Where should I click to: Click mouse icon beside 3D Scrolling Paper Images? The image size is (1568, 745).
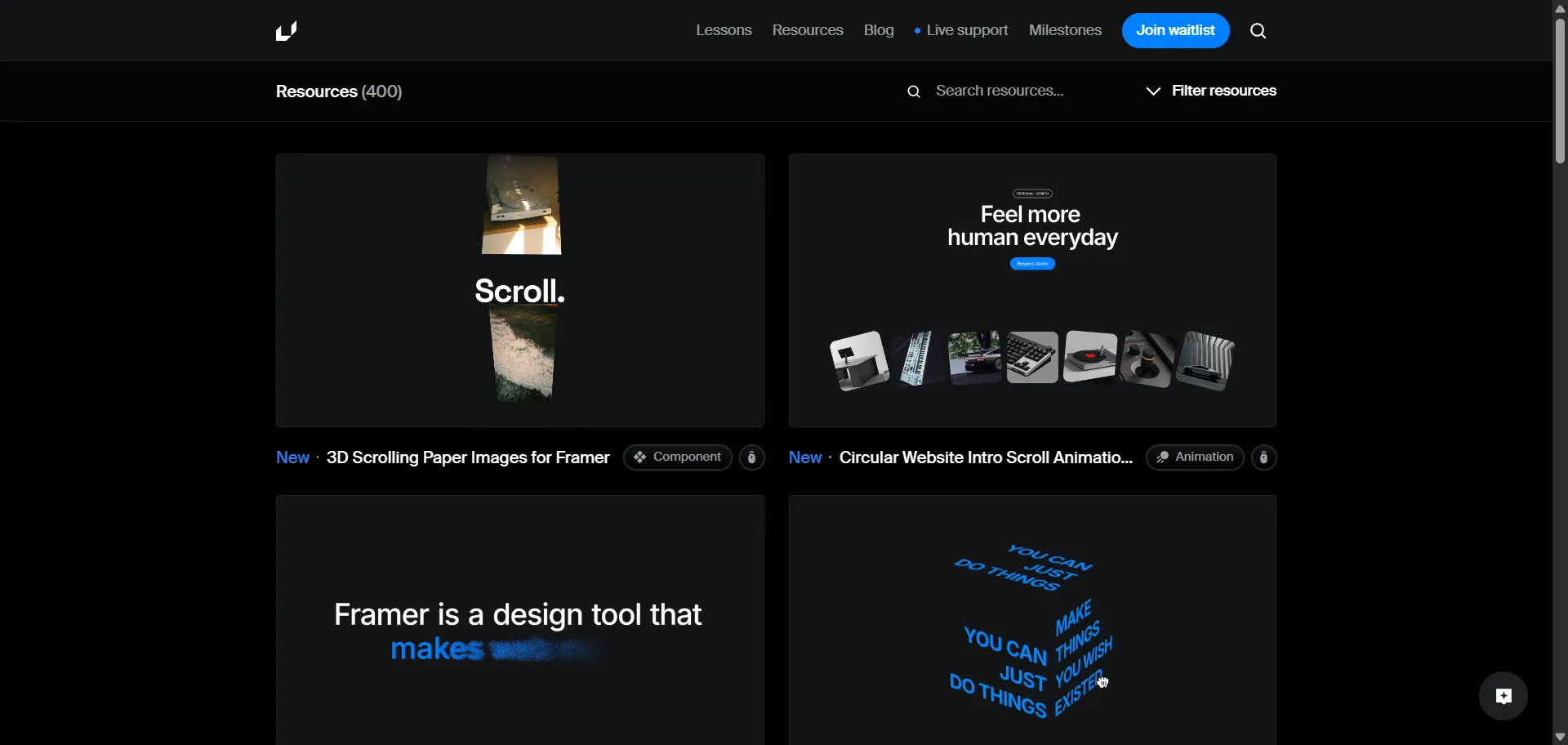(752, 458)
